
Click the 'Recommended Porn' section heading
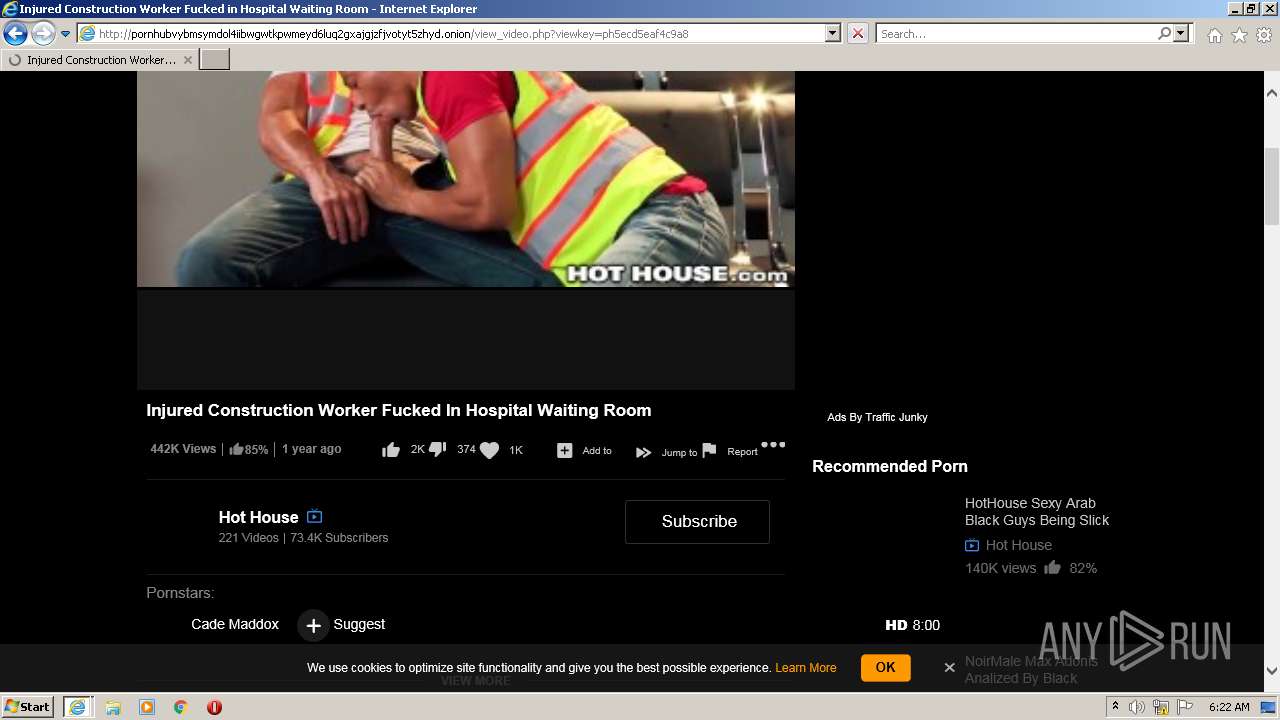click(x=889, y=466)
